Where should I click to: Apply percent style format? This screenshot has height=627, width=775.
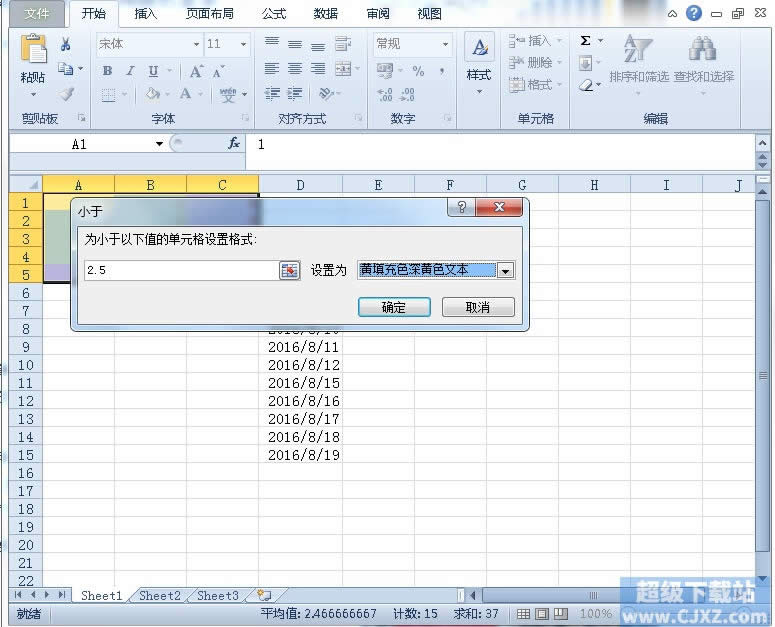tap(418, 71)
